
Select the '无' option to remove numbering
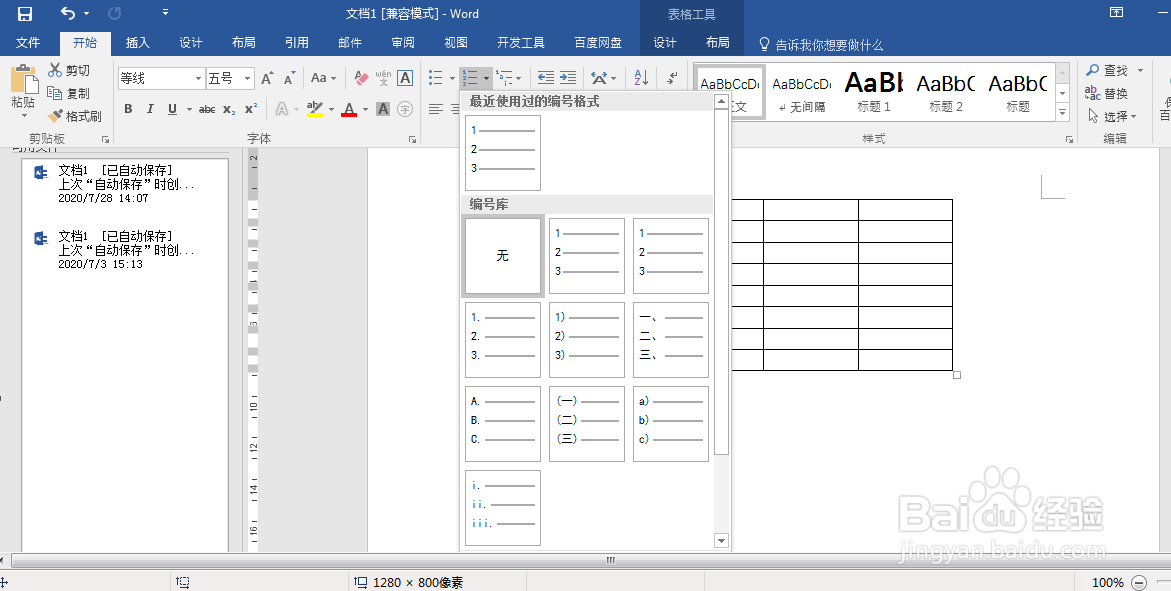(x=502, y=255)
